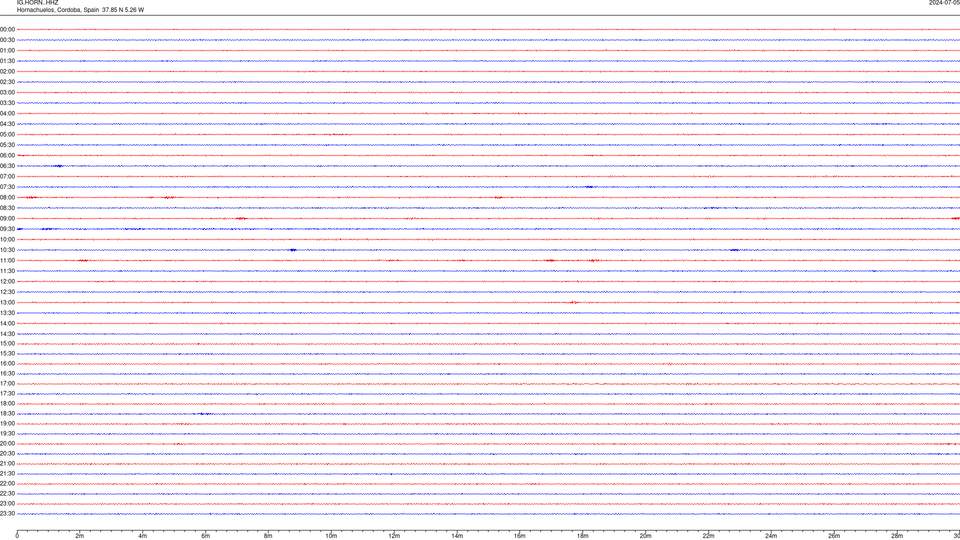Choose the 22:30 time label
The width and height of the screenshot is (960, 540).
(7, 493)
